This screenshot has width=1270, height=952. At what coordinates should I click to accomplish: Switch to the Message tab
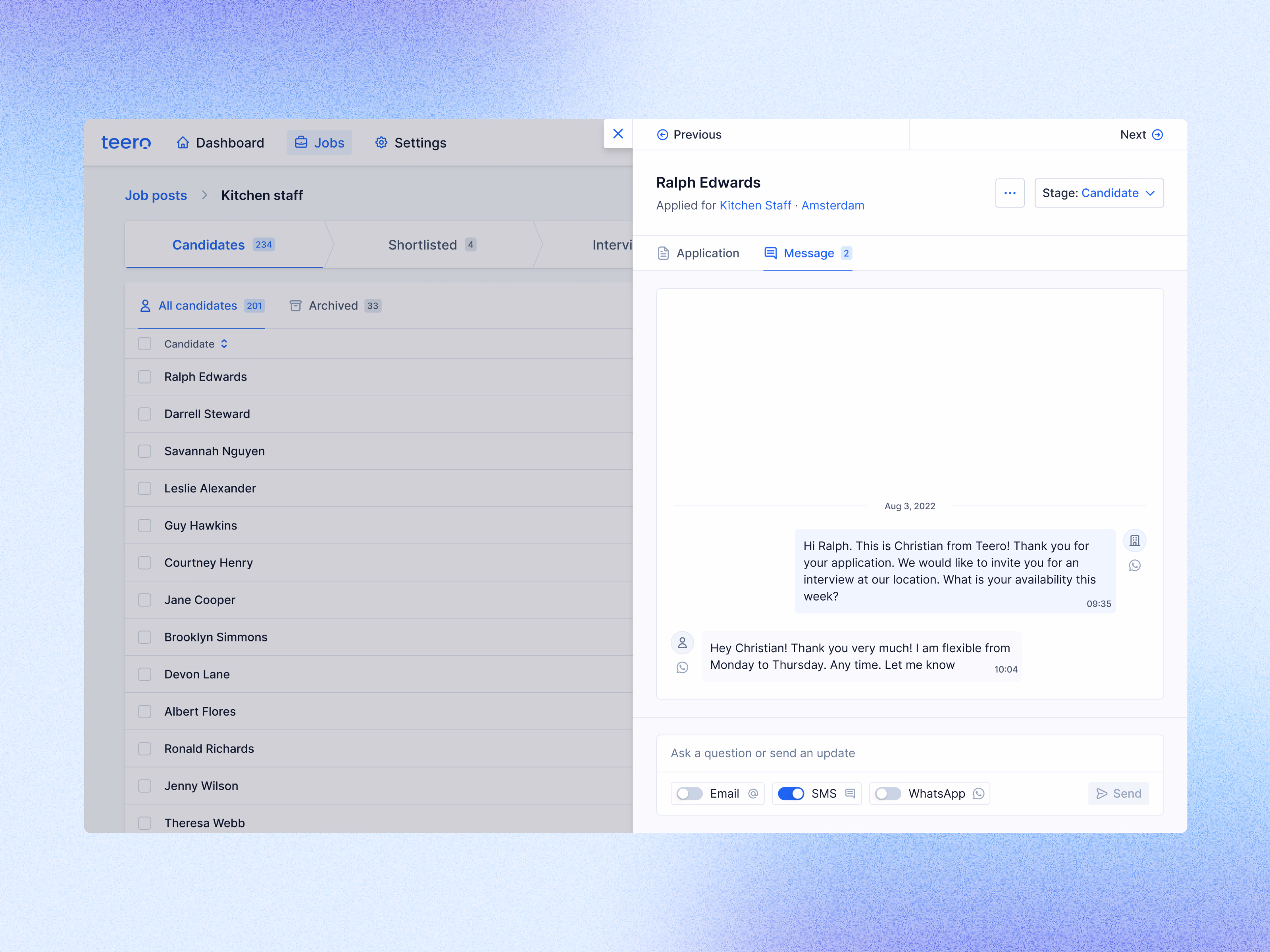[x=808, y=253]
